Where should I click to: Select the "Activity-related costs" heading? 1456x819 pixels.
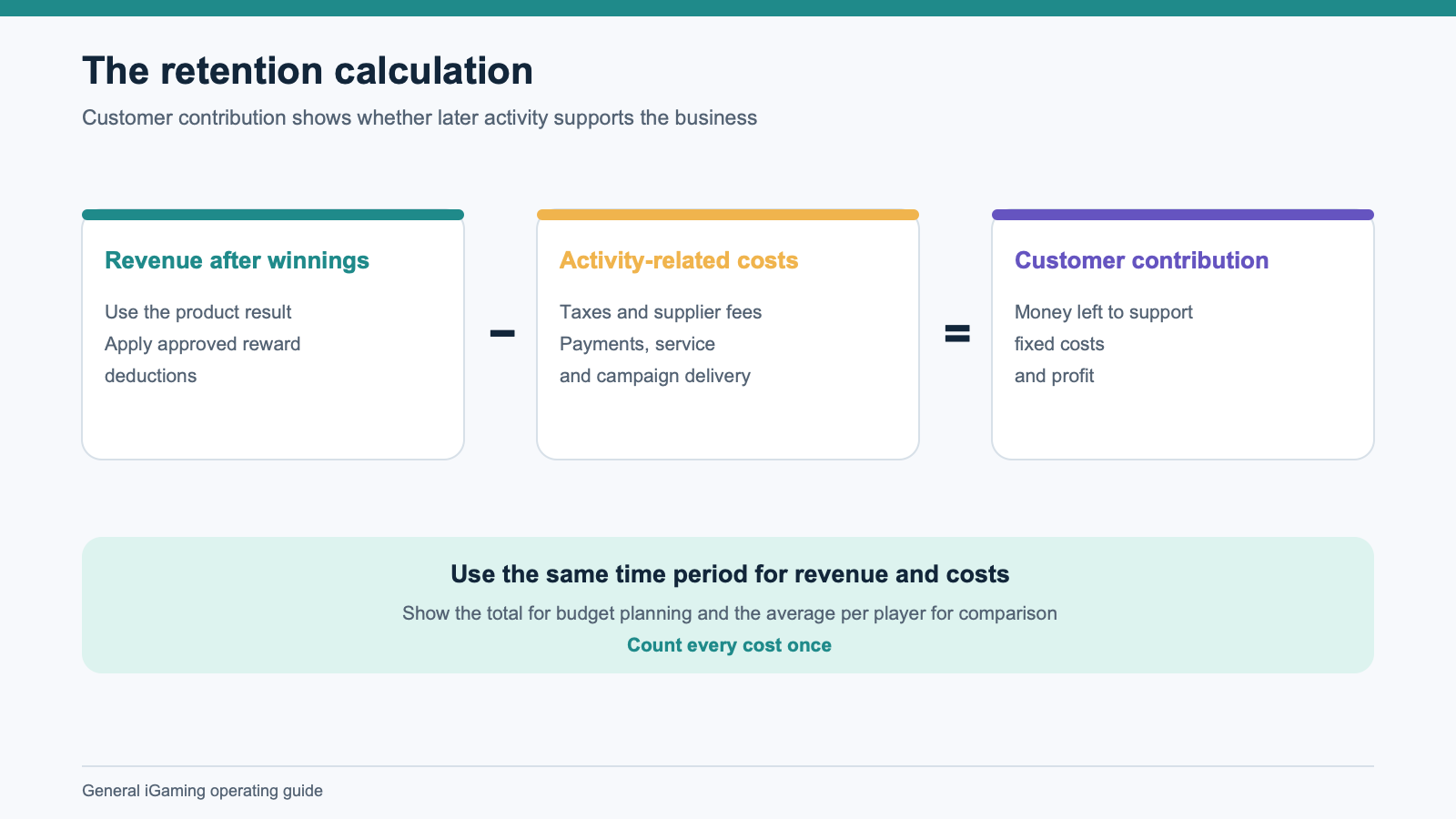(x=679, y=260)
